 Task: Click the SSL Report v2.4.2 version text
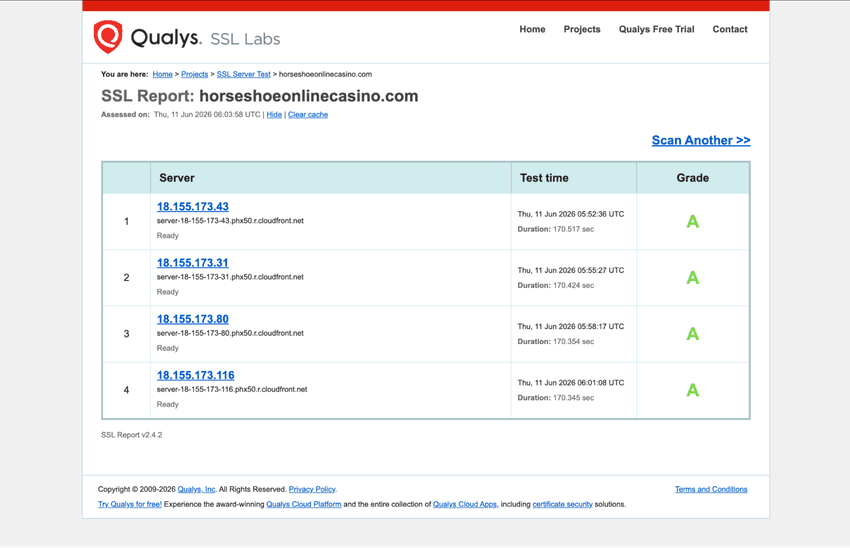tap(132, 435)
